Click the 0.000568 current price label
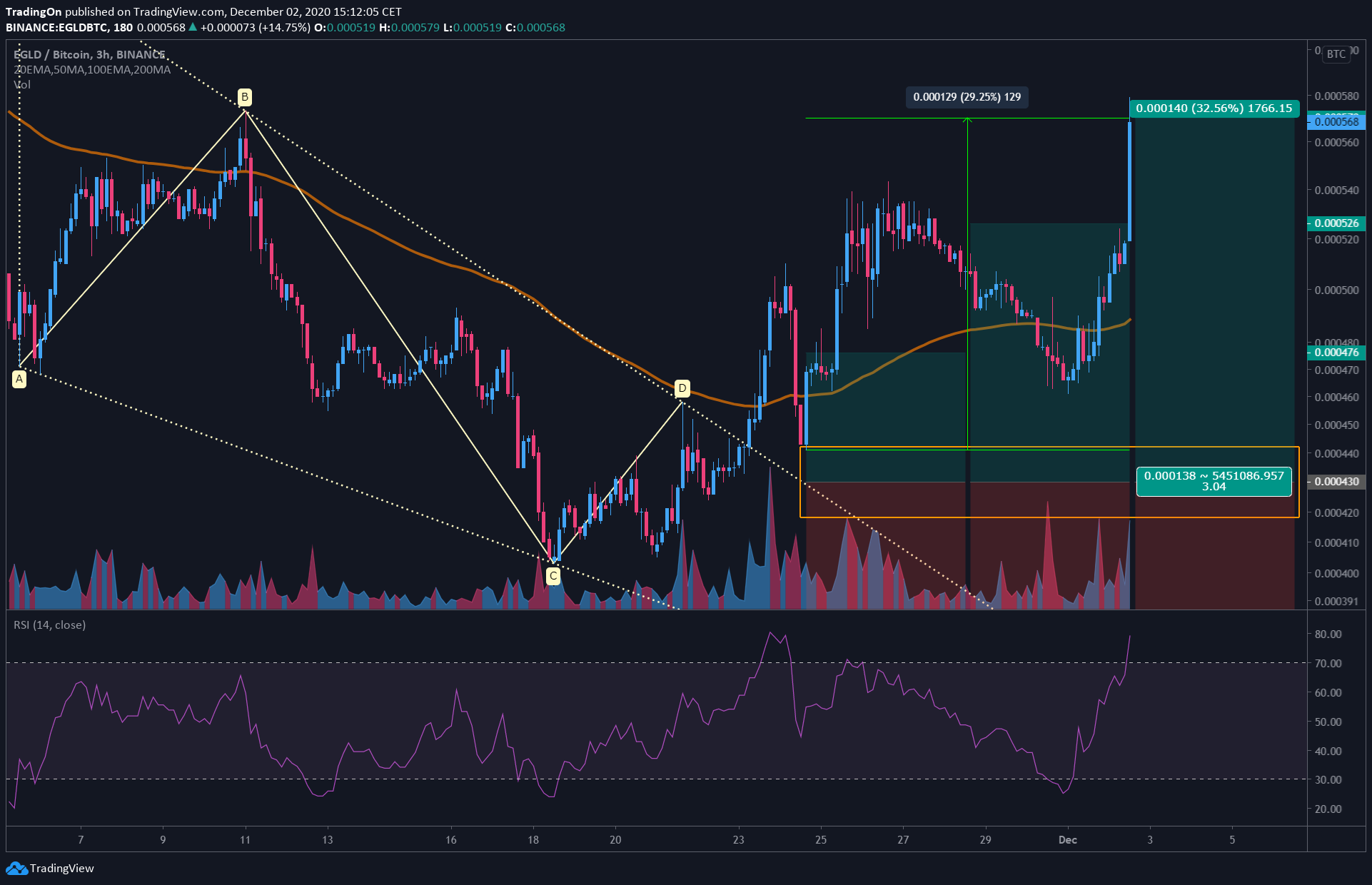The height and width of the screenshot is (885, 1372). pyautogui.click(x=1336, y=122)
